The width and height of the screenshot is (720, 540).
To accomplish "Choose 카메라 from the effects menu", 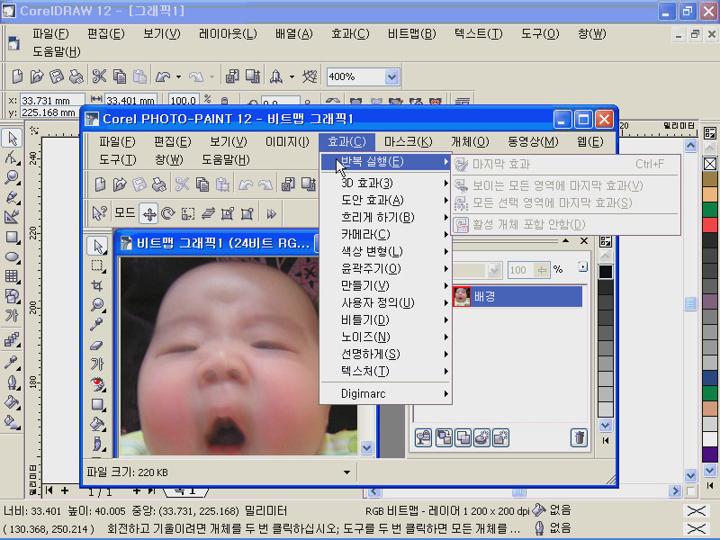I will [x=386, y=234].
